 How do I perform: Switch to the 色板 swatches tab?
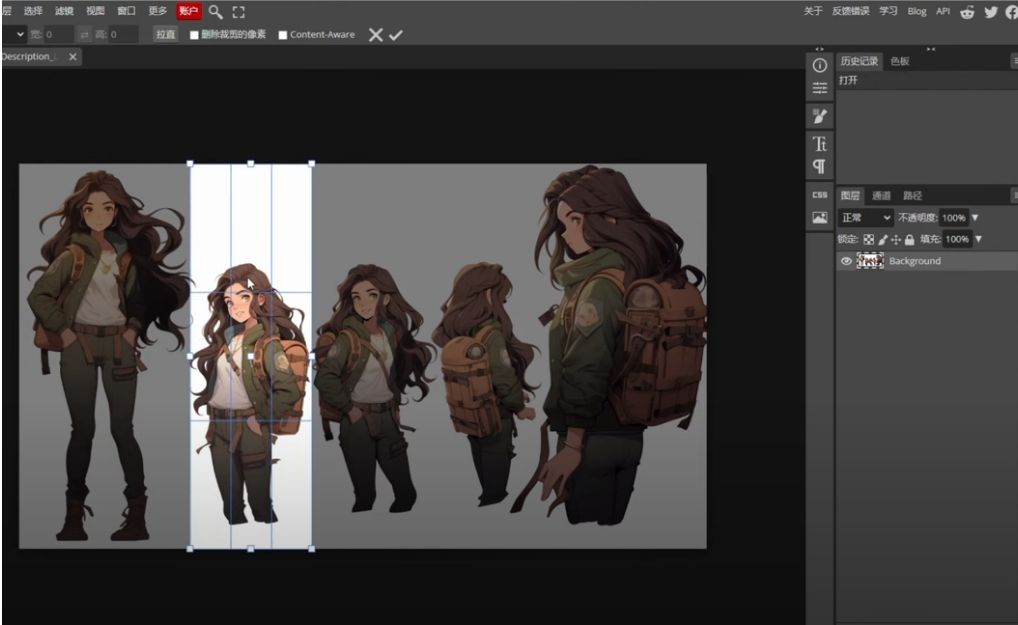[x=900, y=61]
